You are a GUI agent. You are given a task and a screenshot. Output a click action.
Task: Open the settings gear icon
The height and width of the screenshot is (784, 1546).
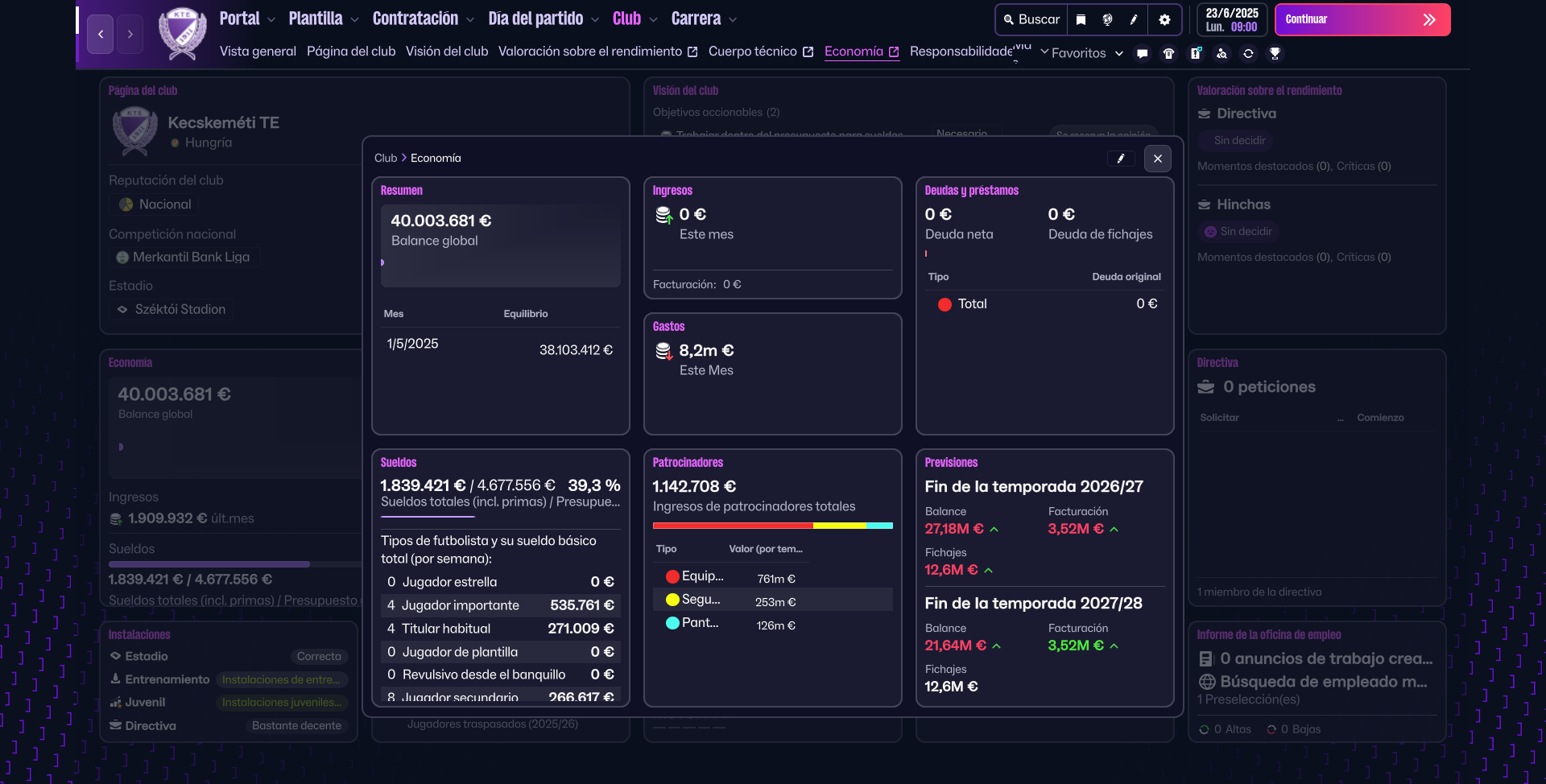pos(1164,19)
